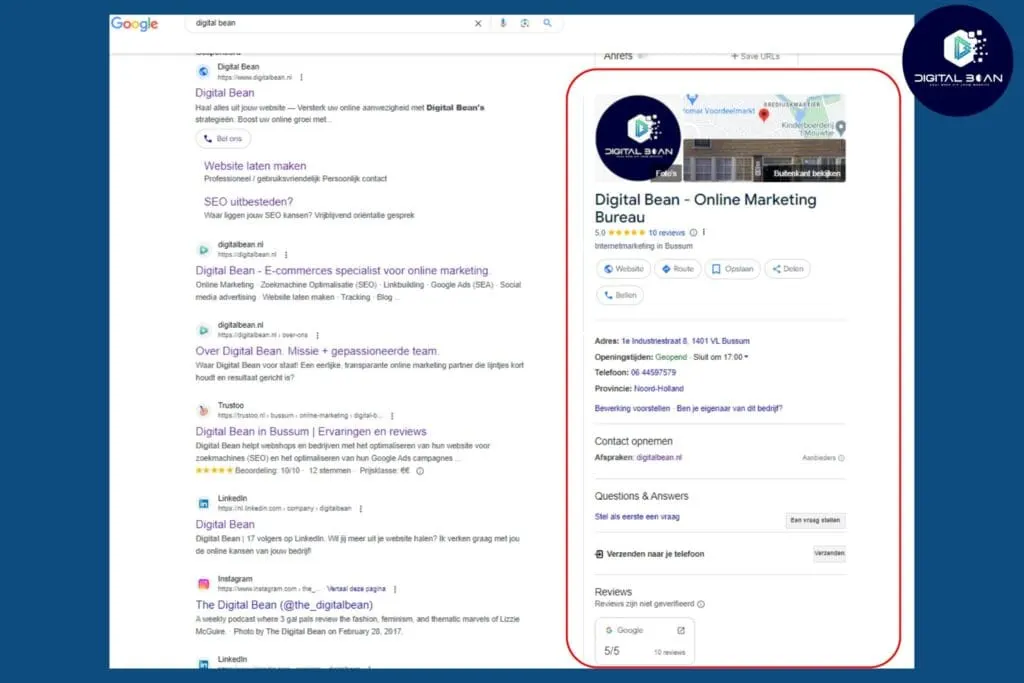Open more options for LinkedIn result
Image resolution: width=1024 pixels, height=683 pixels.
pos(360,508)
